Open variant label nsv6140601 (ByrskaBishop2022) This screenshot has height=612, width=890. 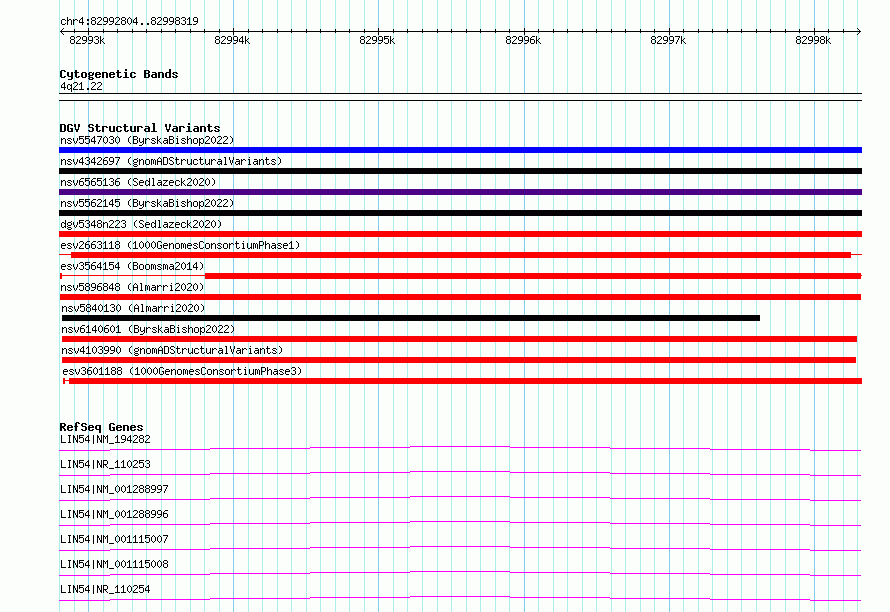(148, 329)
